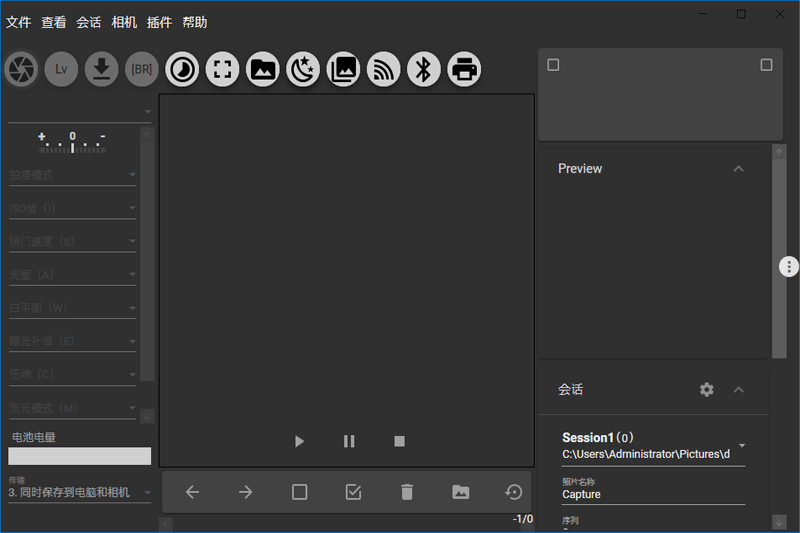Open Live View with the Lv button
The height and width of the screenshot is (533, 800).
tap(61, 69)
